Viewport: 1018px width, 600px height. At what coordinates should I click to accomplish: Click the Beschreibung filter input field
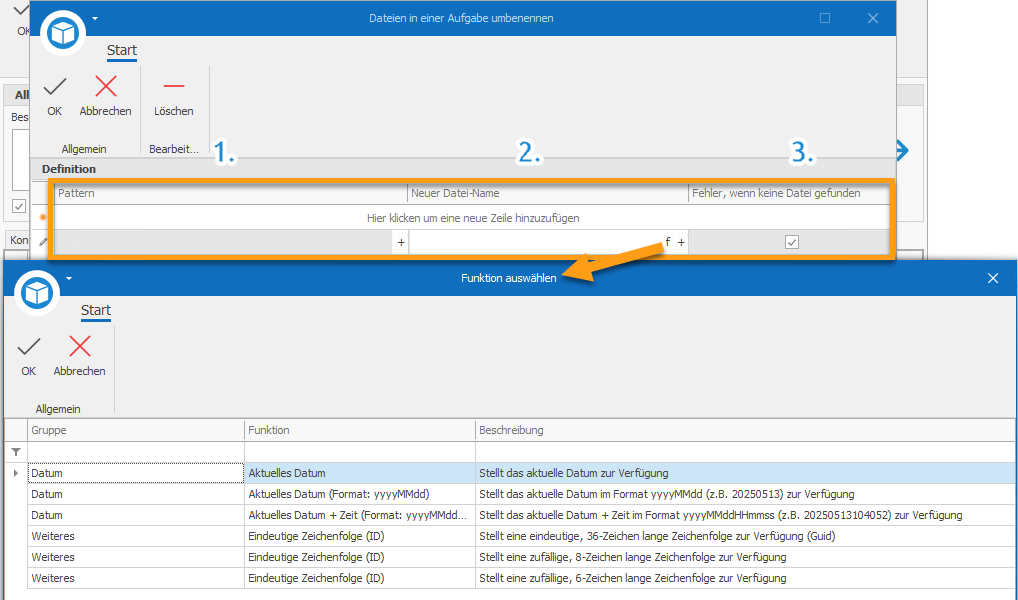745,452
